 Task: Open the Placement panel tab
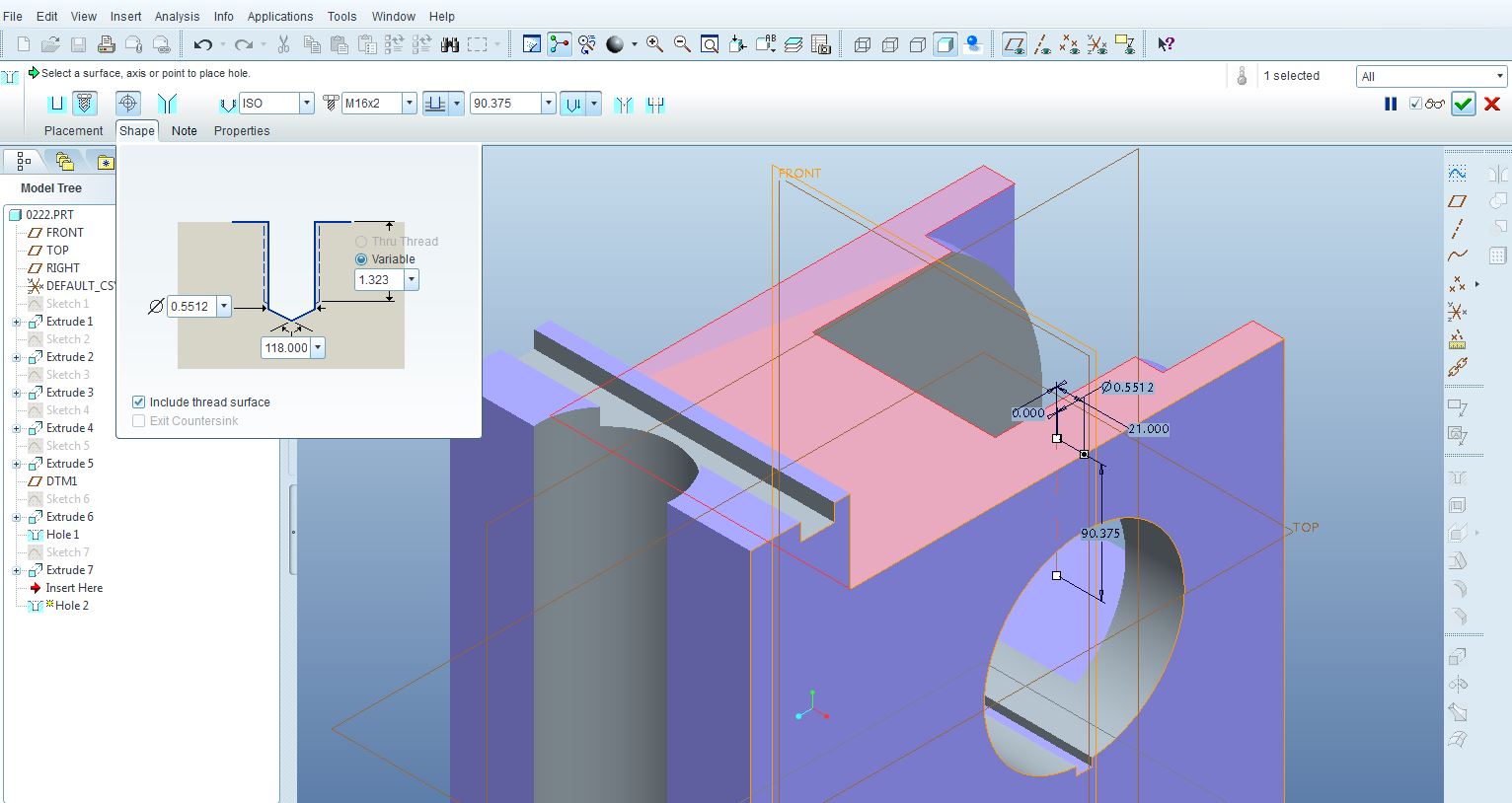[x=73, y=131]
